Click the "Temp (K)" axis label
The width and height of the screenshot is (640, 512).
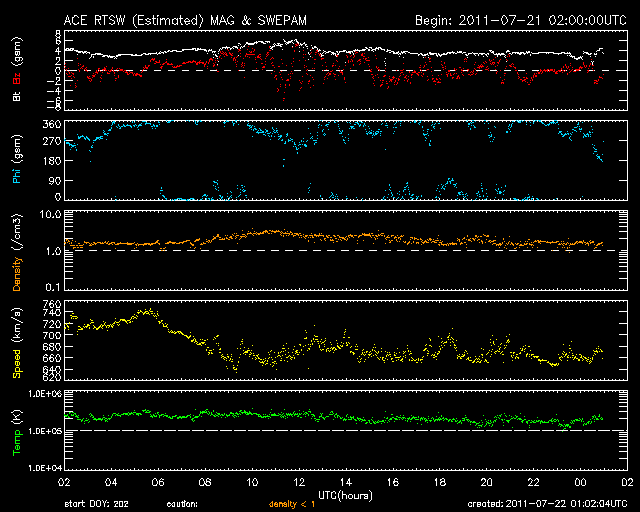click(17, 432)
